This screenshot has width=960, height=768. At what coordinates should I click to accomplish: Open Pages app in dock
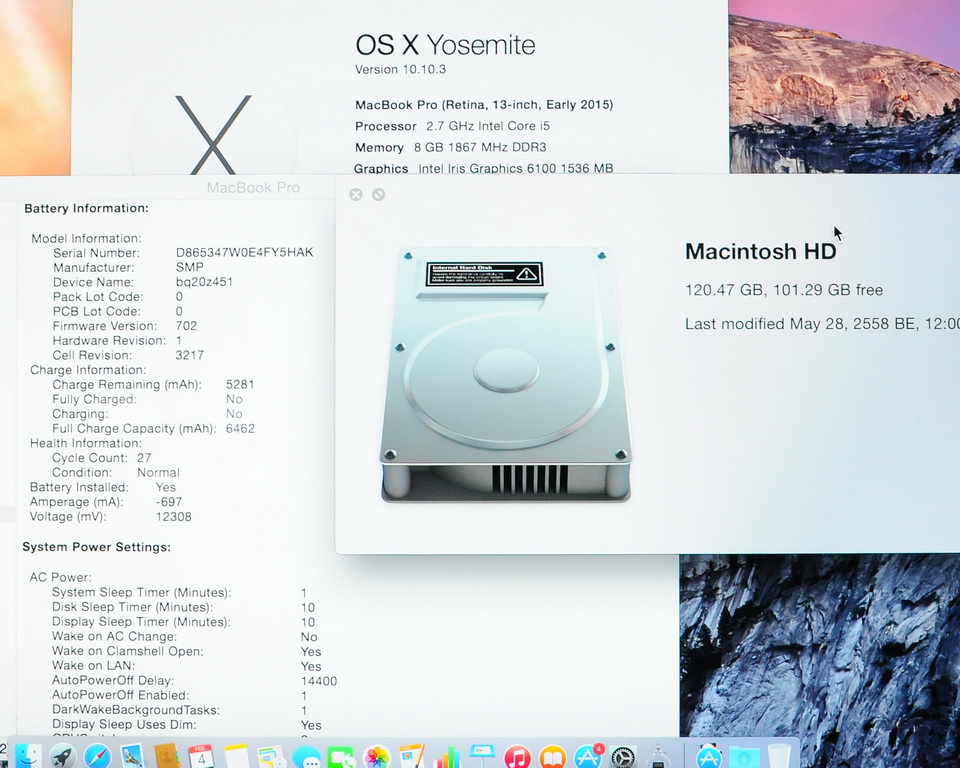point(411,756)
